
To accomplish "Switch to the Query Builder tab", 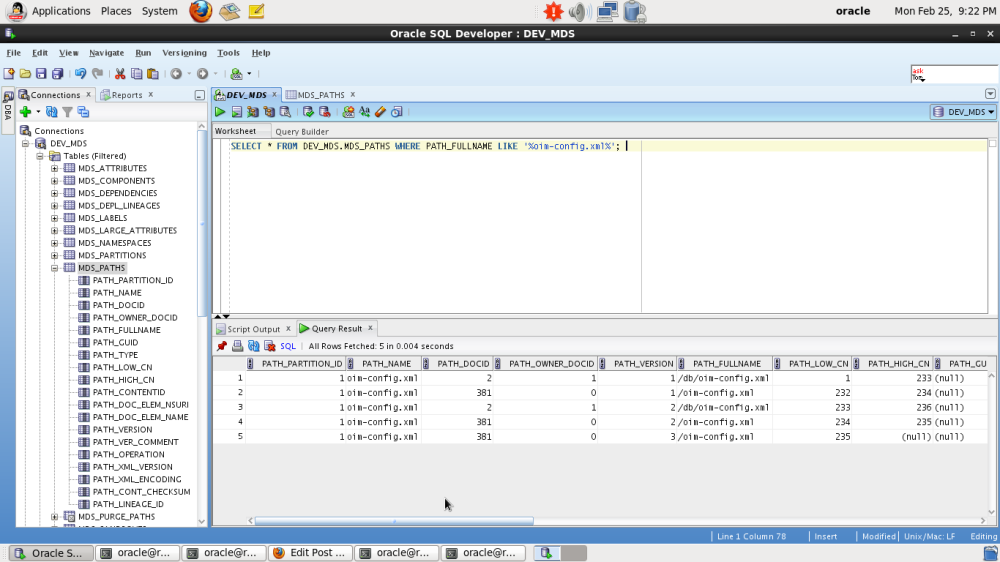I will coord(302,131).
